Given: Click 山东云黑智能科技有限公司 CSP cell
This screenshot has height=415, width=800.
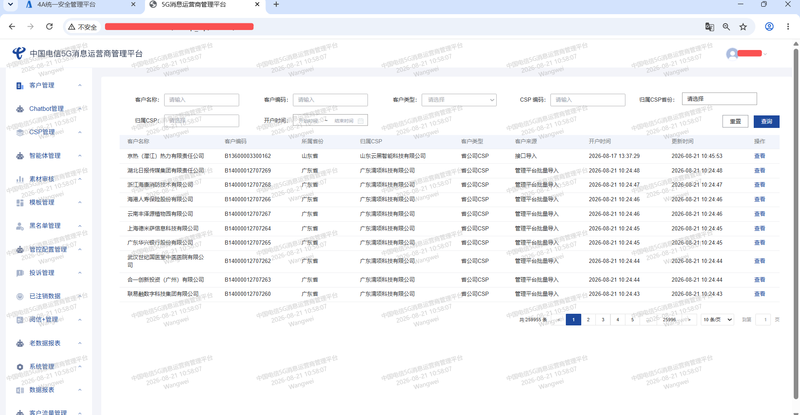Looking at the screenshot, I should (392, 156).
